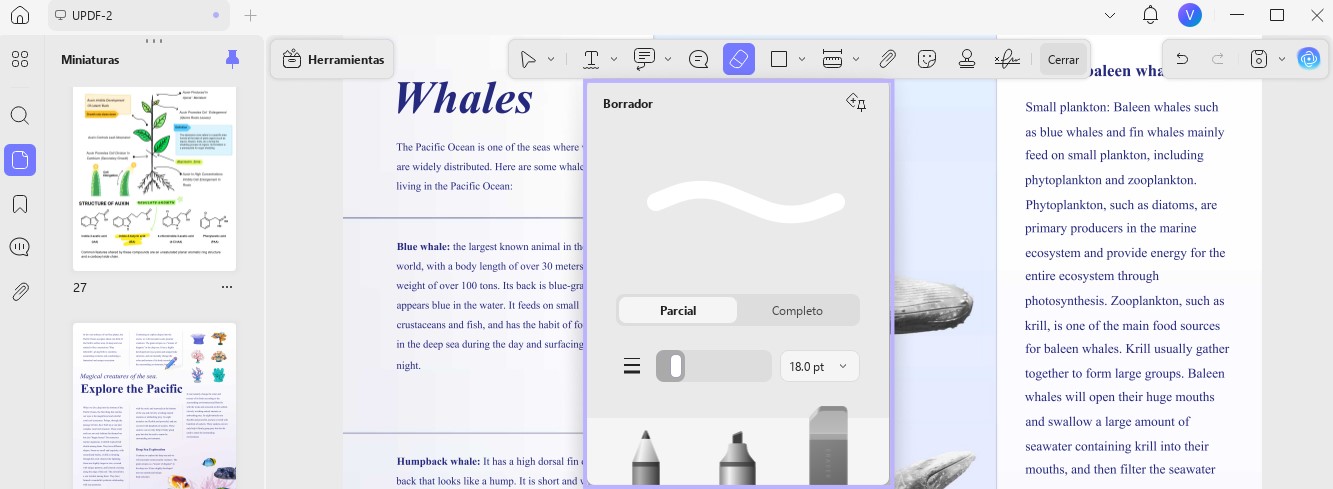Open the user account avatar

1190,15
